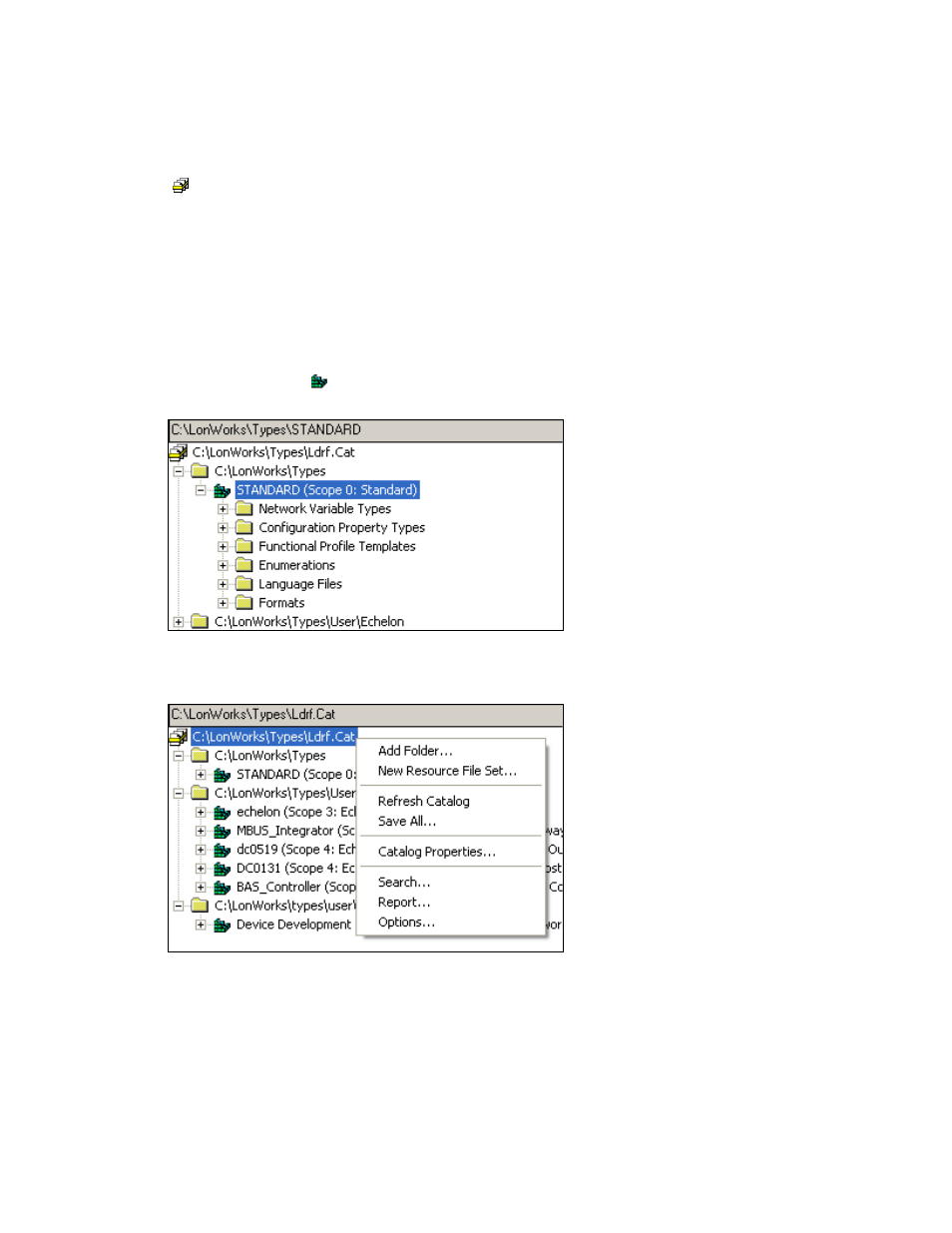The width and height of the screenshot is (952, 1233).
Task: Select highlighted C:\LonWorks\Types\Ldrf.Cat in lower tree
Action: tap(273, 737)
